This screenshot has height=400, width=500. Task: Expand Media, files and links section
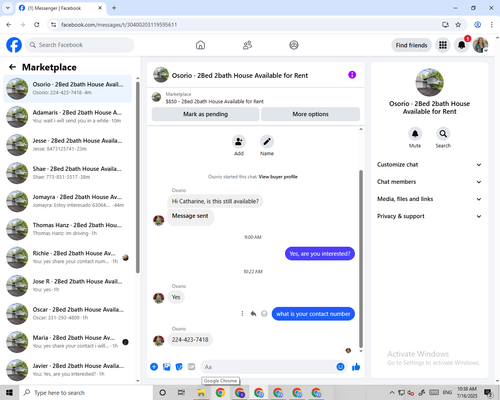429,199
